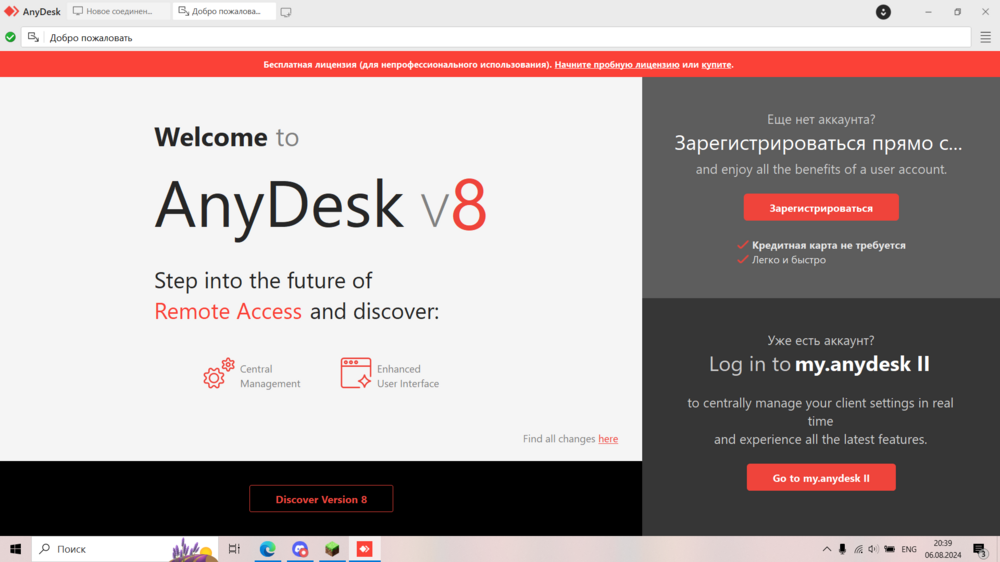Click the Еще нет аккаунта? heading
Viewport: 1000px width, 562px height.
[x=821, y=119]
